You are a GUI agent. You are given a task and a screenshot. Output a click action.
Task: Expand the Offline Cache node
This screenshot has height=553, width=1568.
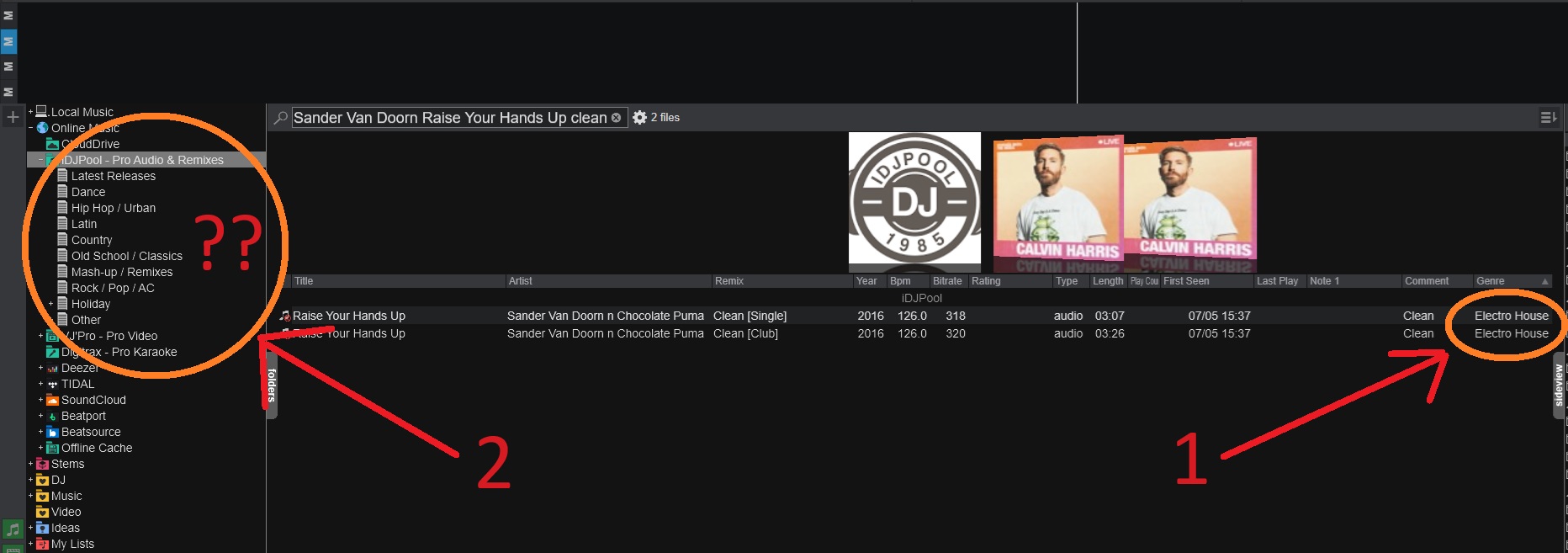click(x=40, y=448)
